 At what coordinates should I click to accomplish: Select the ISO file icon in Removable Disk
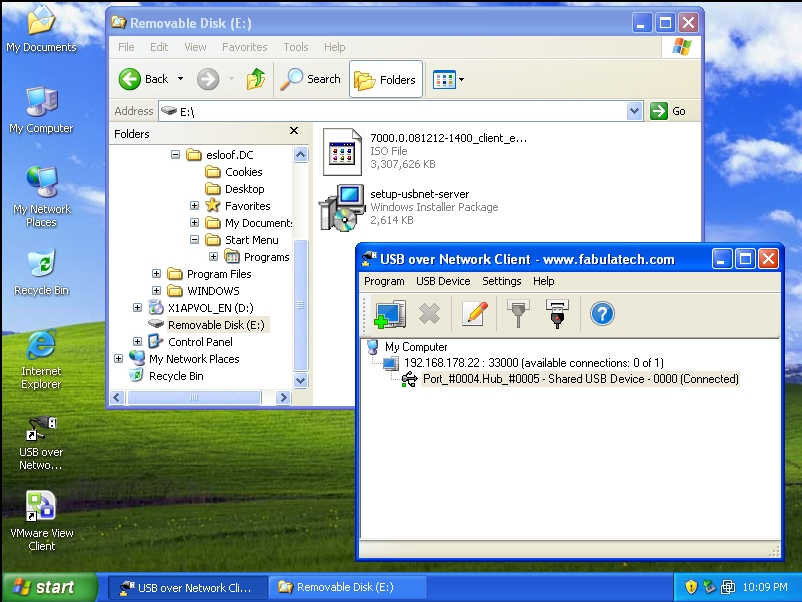click(342, 152)
